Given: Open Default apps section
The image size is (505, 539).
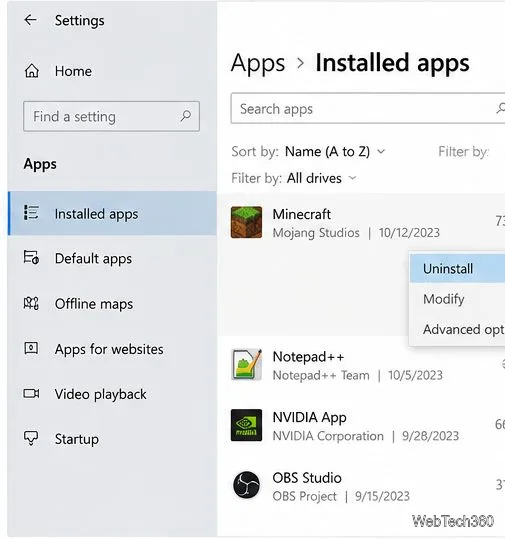Looking at the screenshot, I should click(112, 258).
